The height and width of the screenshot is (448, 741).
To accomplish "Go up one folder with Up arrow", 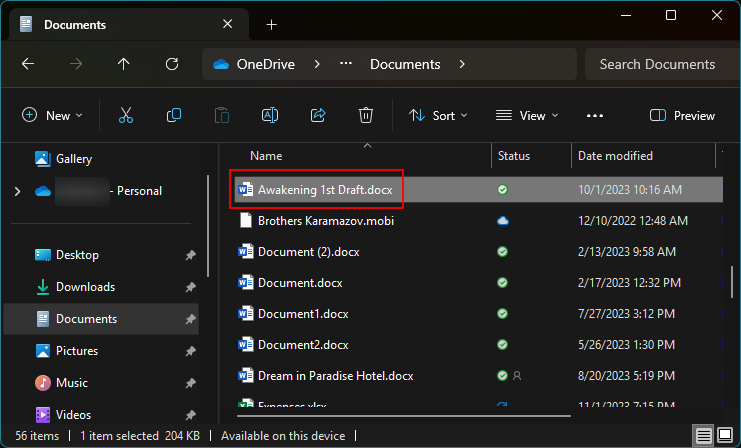I will pos(124,64).
